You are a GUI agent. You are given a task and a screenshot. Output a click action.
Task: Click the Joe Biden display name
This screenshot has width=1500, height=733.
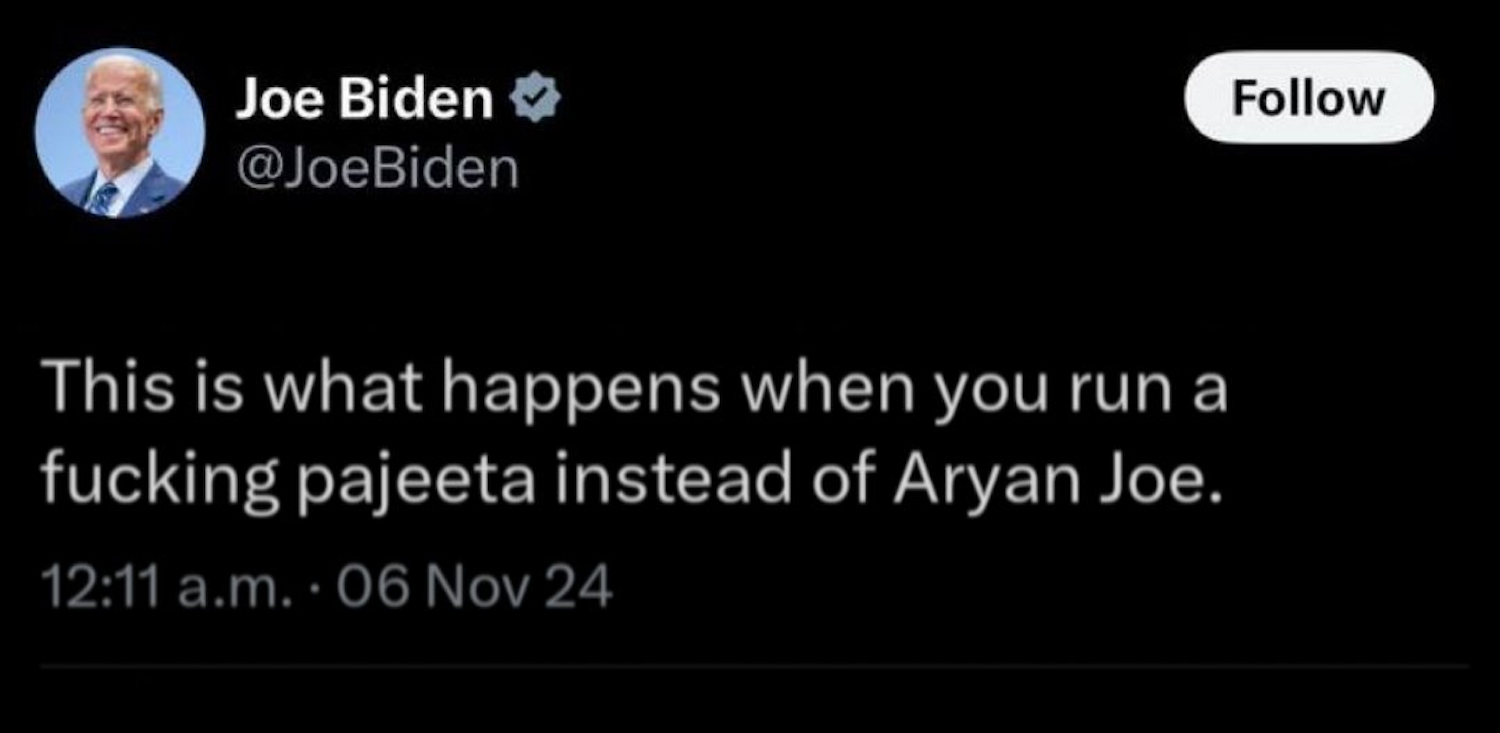coord(364,100)
